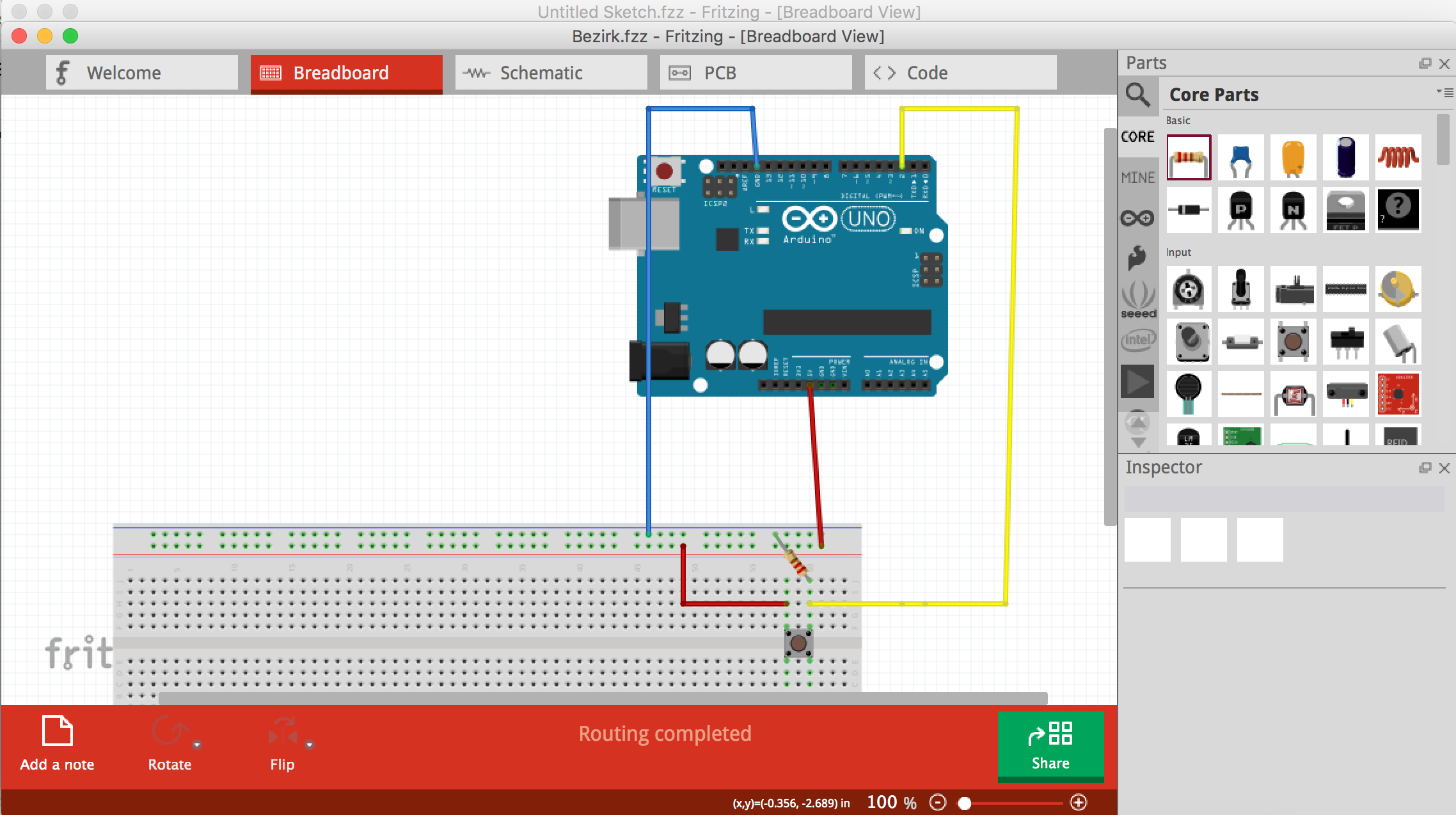
Task: Click the zoom out minus icon
Action: coord(938,802)
